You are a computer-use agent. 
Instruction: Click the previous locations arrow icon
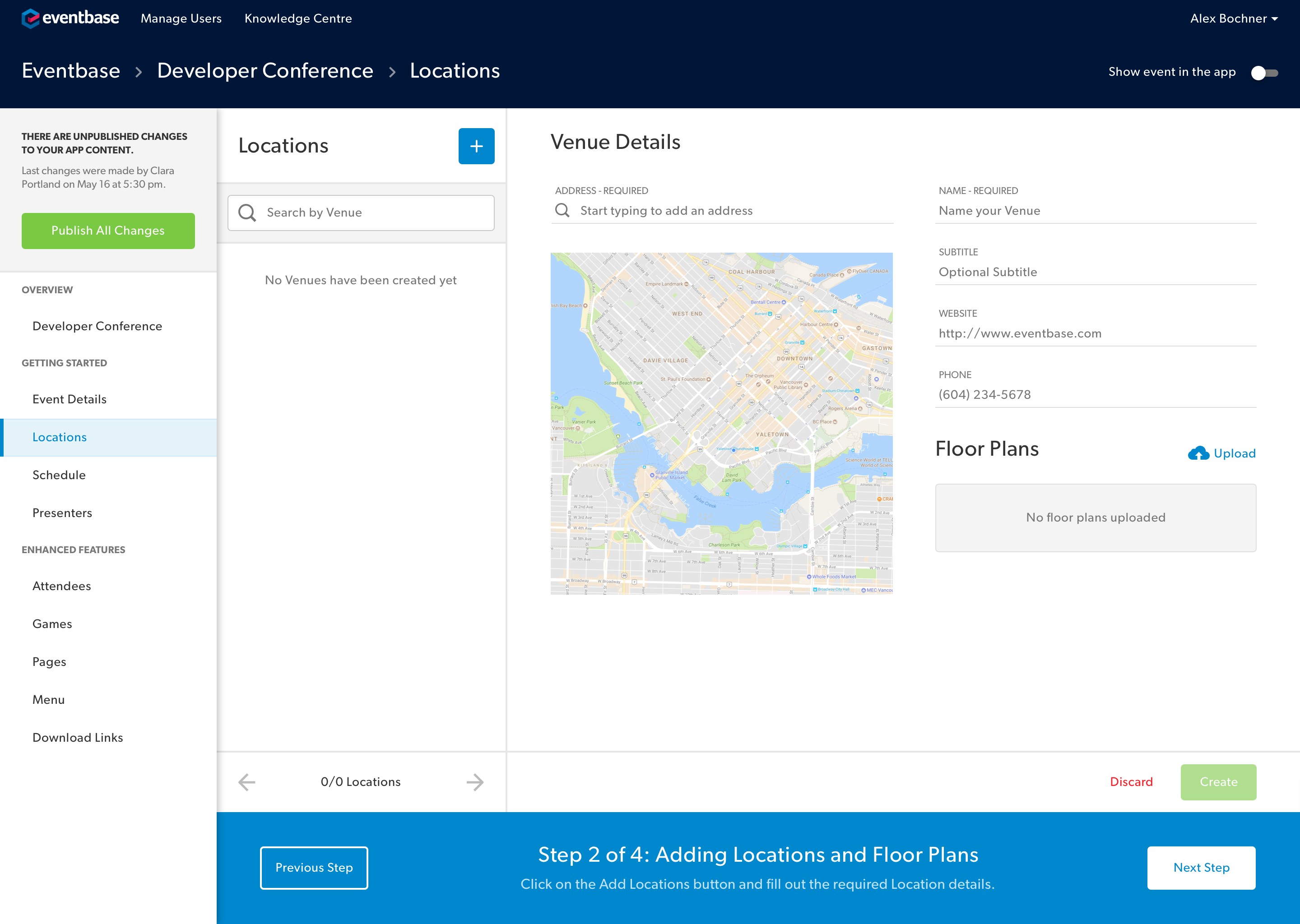248,782
